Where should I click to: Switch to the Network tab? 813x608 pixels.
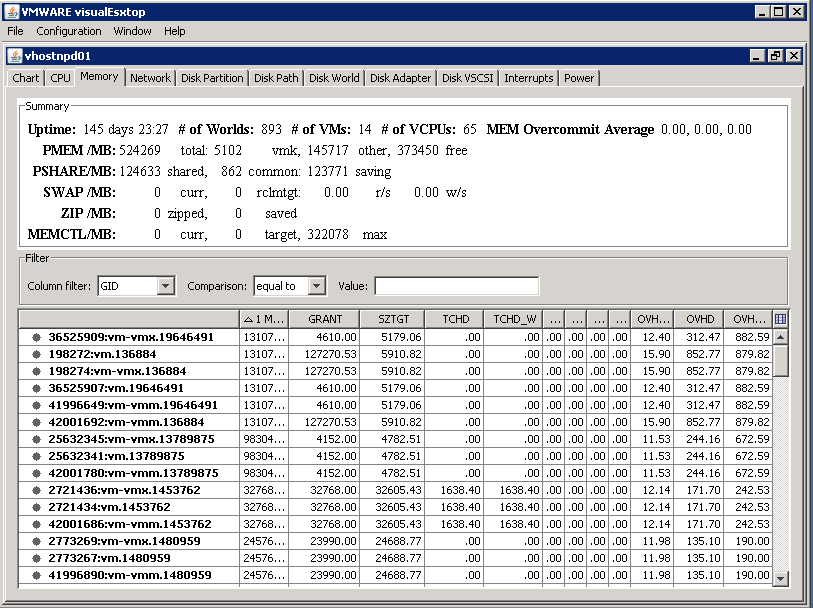(x=150, y=78)
